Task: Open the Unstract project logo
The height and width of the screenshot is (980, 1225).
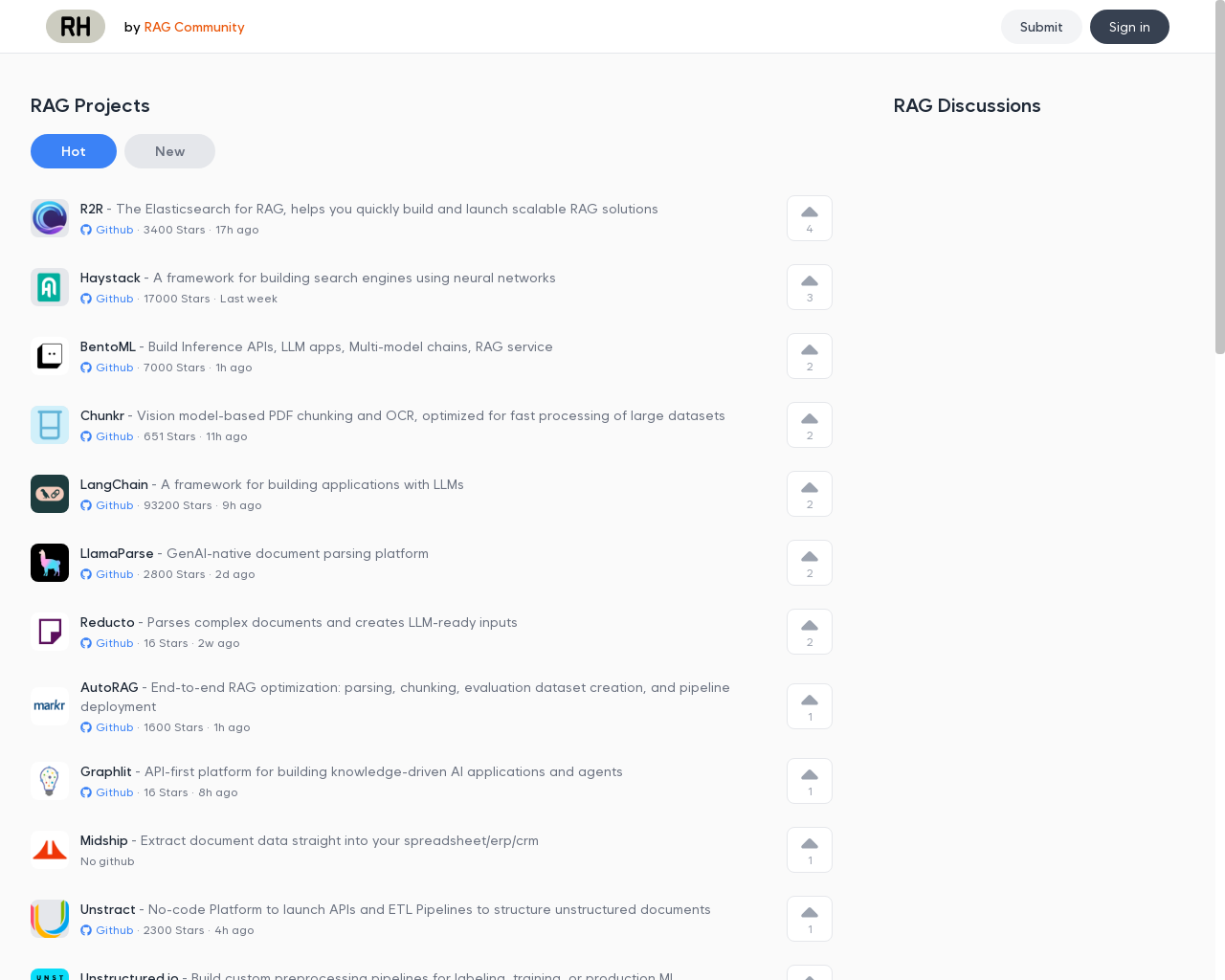Action: tap(50, 919)
